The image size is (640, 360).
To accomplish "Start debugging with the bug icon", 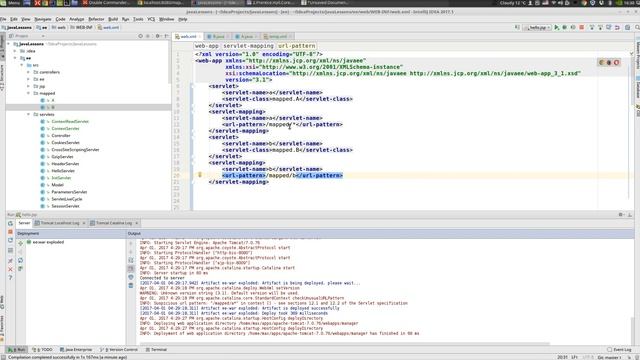I will 565,27.
